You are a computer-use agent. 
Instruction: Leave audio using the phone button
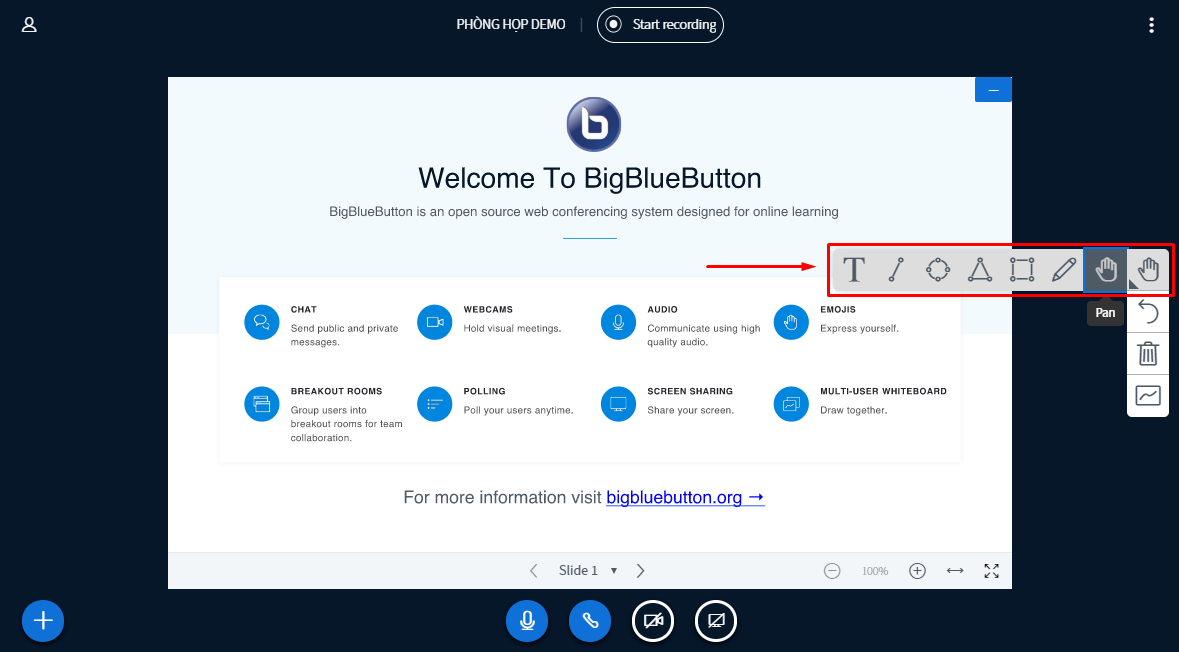(590, 621)
